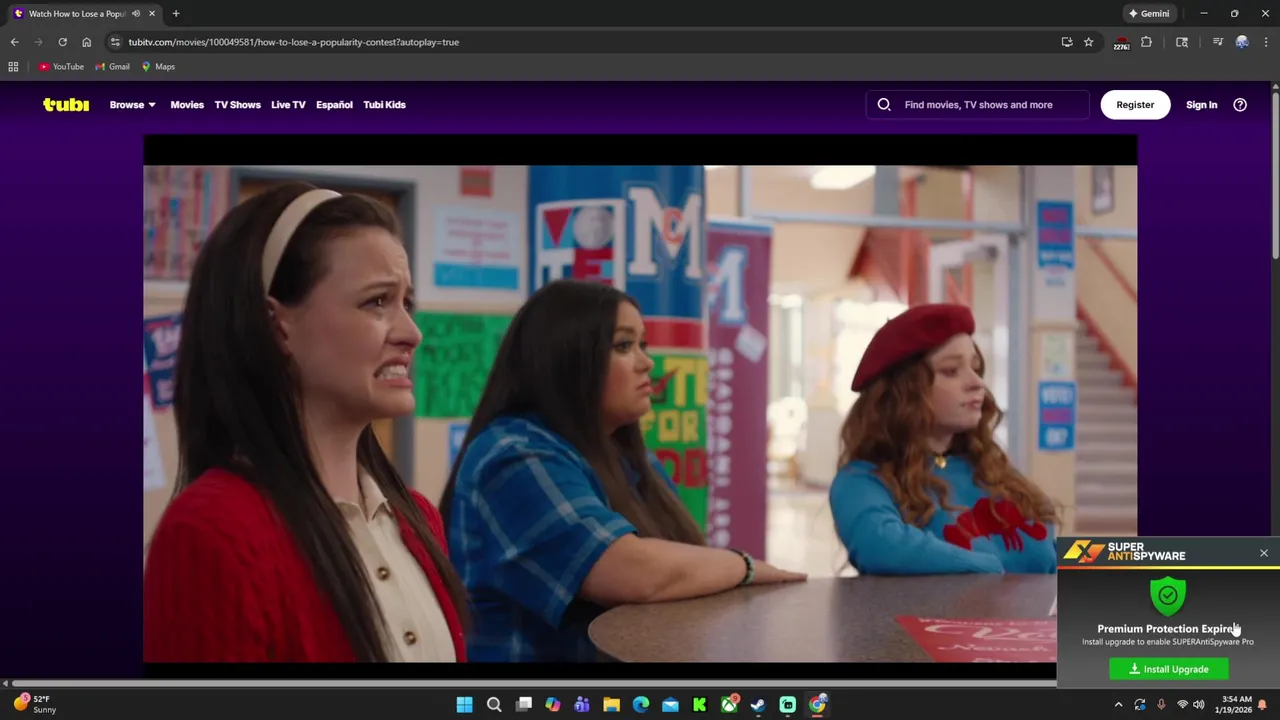Open Xbox app from taskbar
The image size is (1280, 720).
[729, 705]
